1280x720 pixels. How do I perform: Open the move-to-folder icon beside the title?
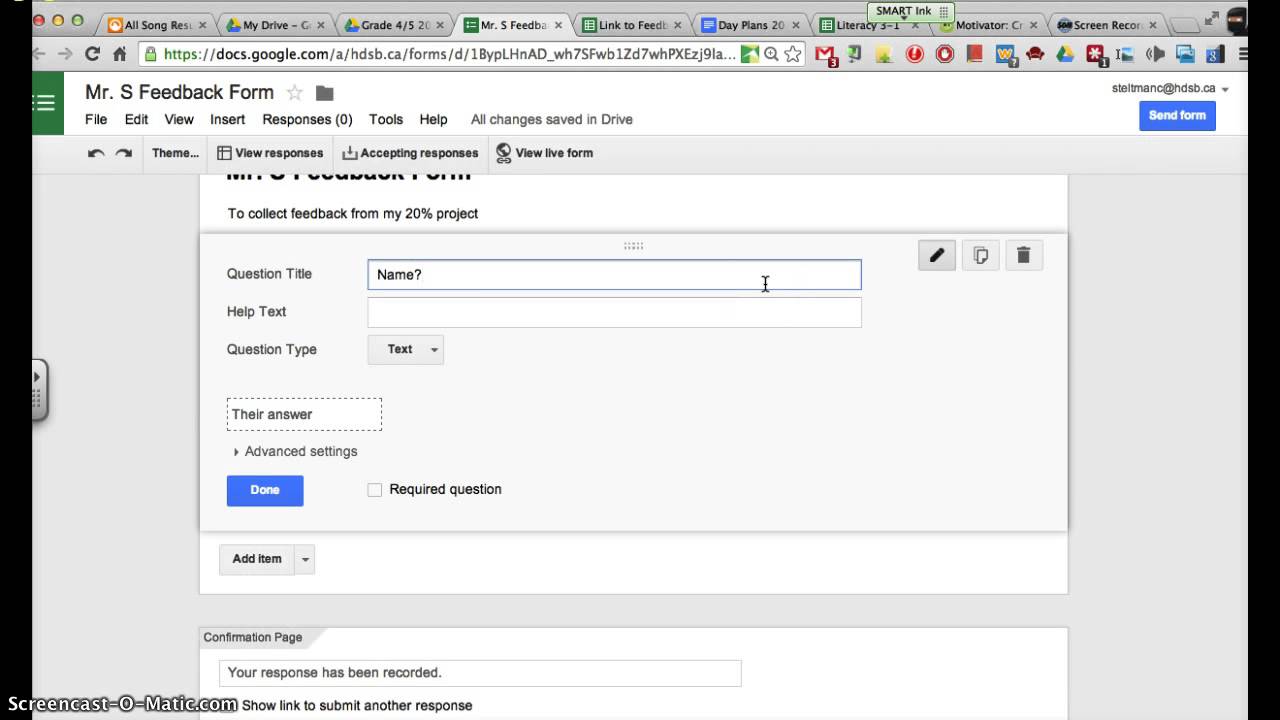click(x=325, y=93)
